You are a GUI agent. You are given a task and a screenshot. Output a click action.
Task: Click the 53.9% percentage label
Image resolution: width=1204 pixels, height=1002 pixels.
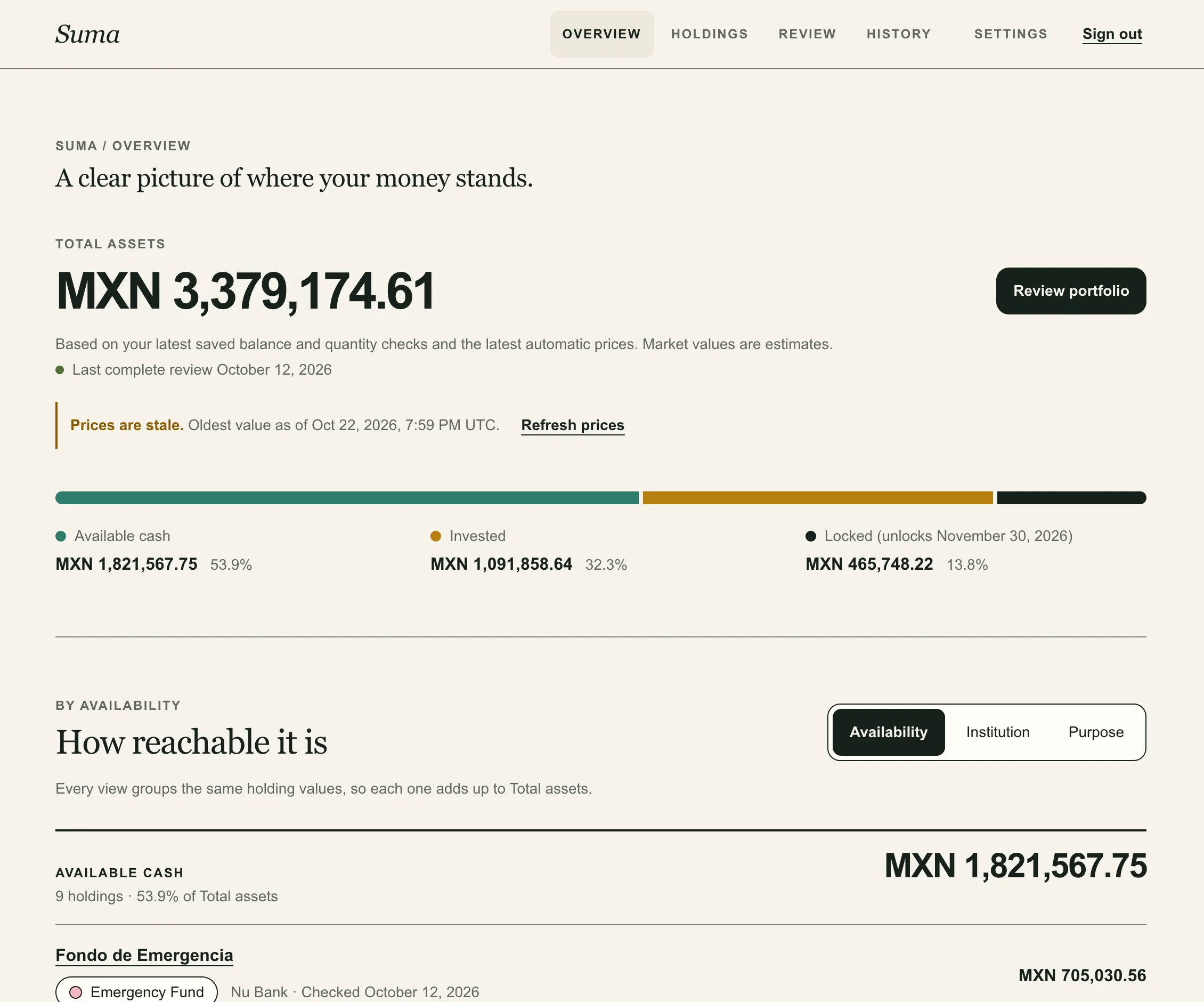point(231,565)
